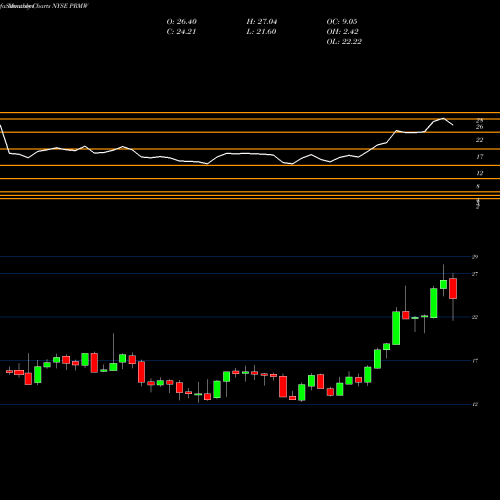Select the 27 price axis label
Viewport: 500px width, 500px height.
coord(475,274)
